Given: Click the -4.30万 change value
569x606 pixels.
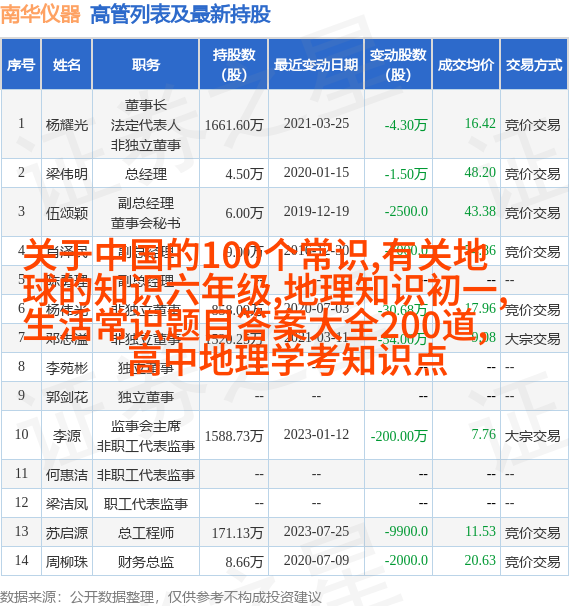Looking at the screenshot, I should point(406,125).
